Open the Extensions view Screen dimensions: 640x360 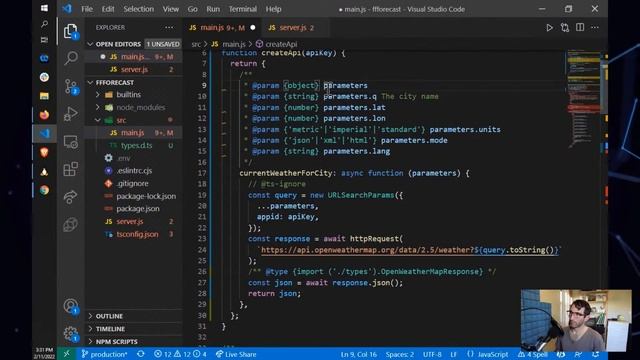point(71,169)
